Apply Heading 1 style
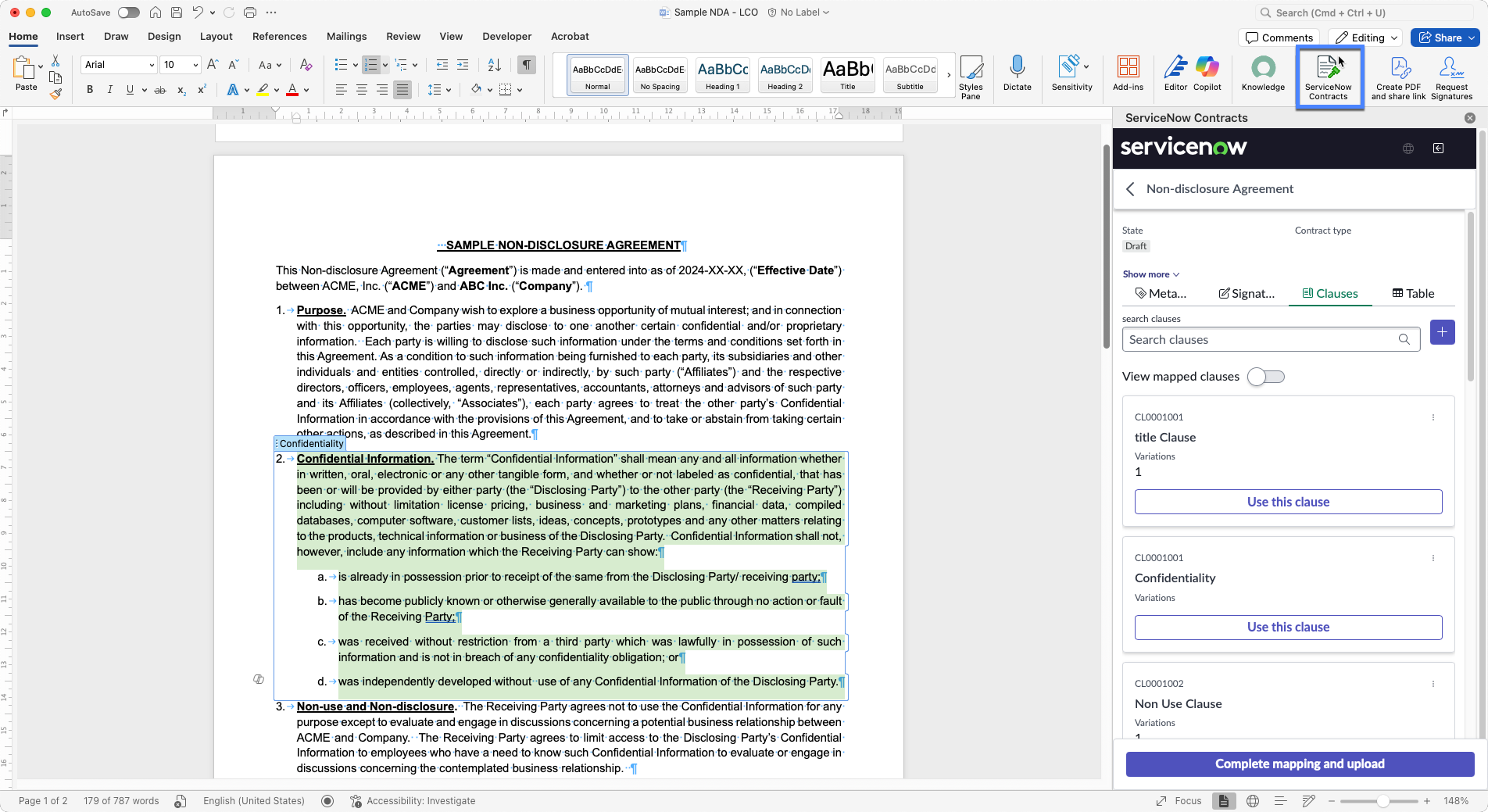The height and width of the screenshot is (812, 1488). tap(723, 75)
